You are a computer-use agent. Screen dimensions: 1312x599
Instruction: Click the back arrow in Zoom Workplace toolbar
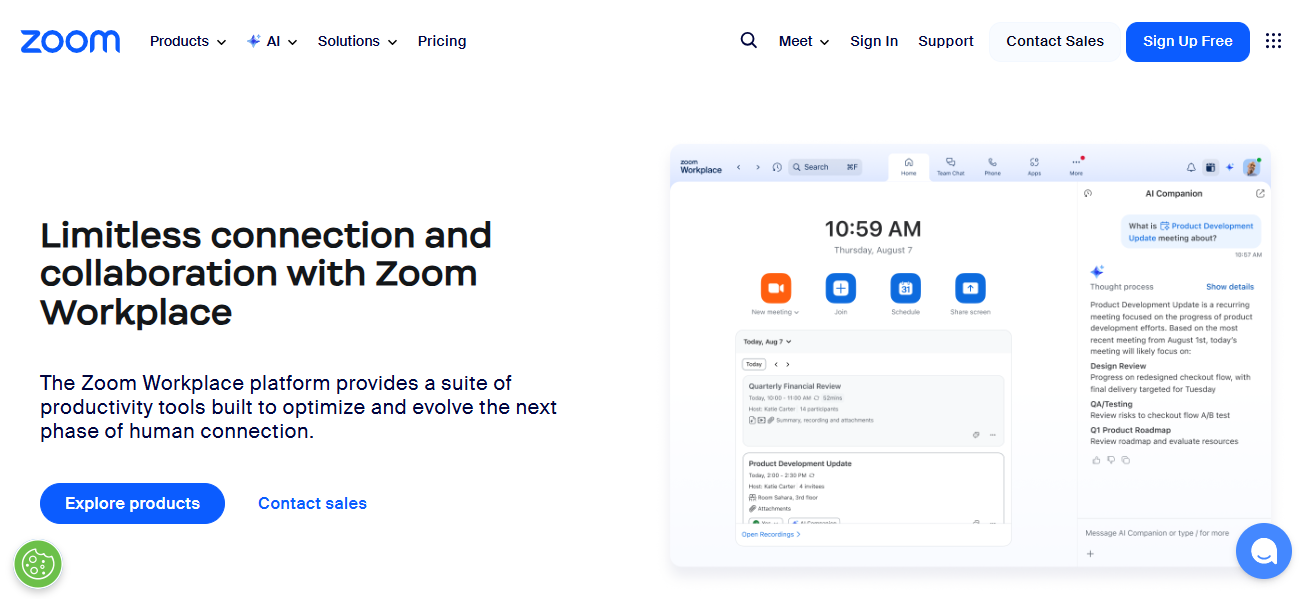click(739, 167)
